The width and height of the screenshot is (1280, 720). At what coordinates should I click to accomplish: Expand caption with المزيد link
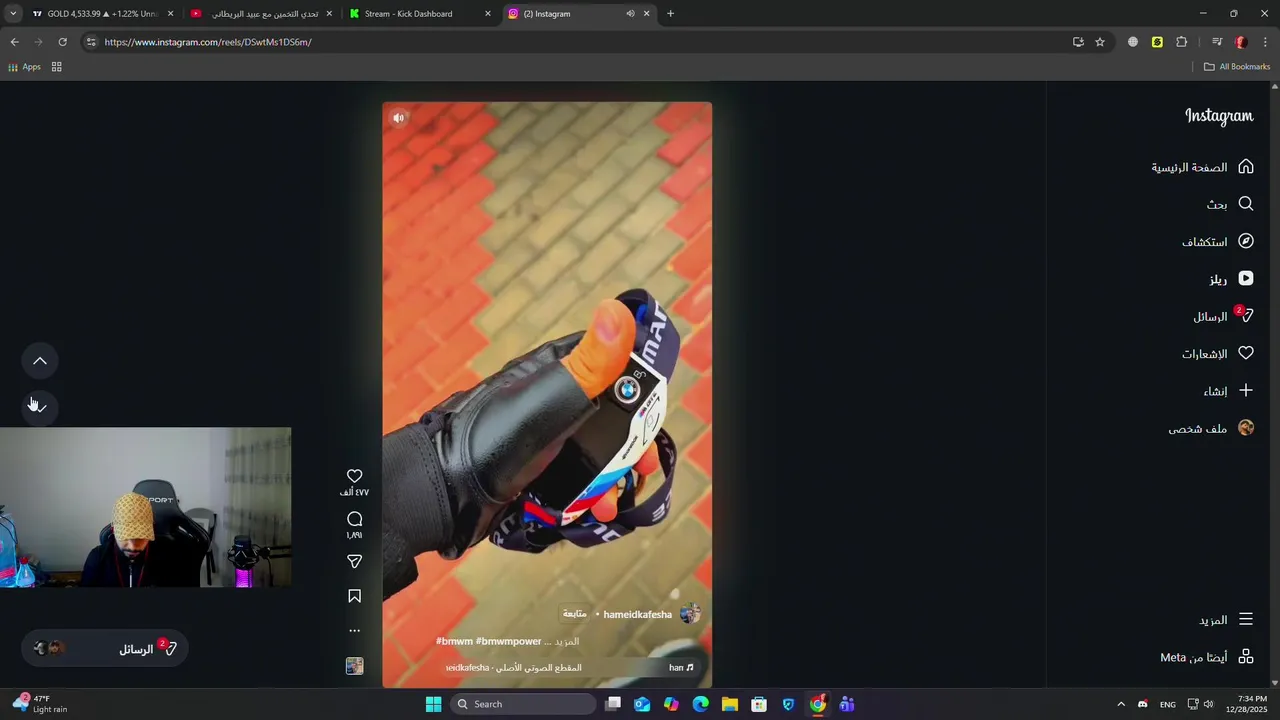568,641
